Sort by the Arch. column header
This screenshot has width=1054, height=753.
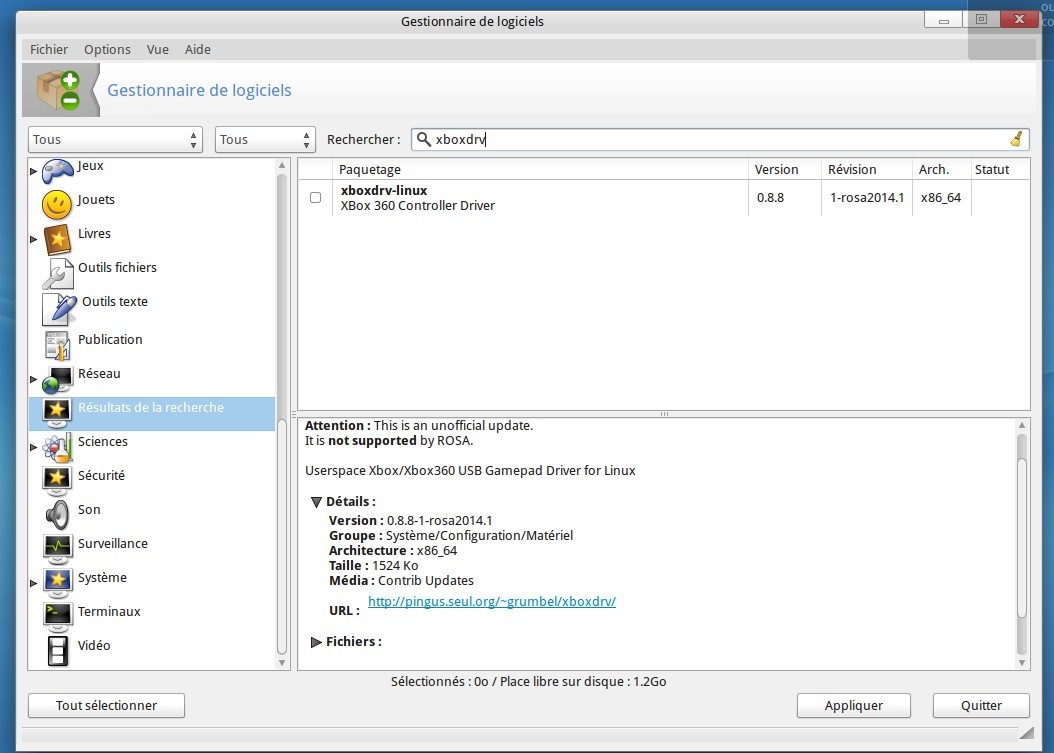point(941,169)
